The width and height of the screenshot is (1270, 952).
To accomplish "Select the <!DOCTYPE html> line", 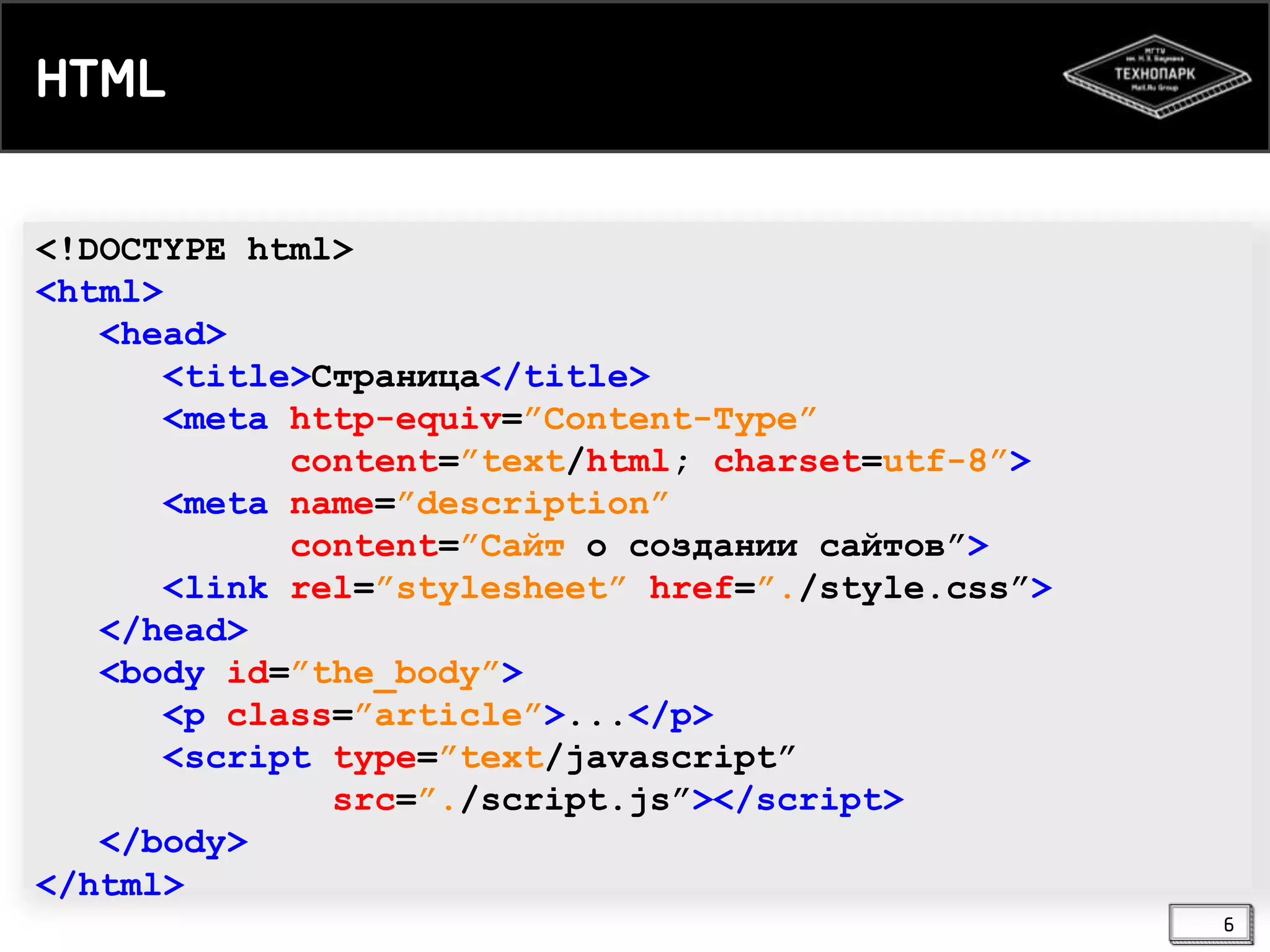I will 194,250.
